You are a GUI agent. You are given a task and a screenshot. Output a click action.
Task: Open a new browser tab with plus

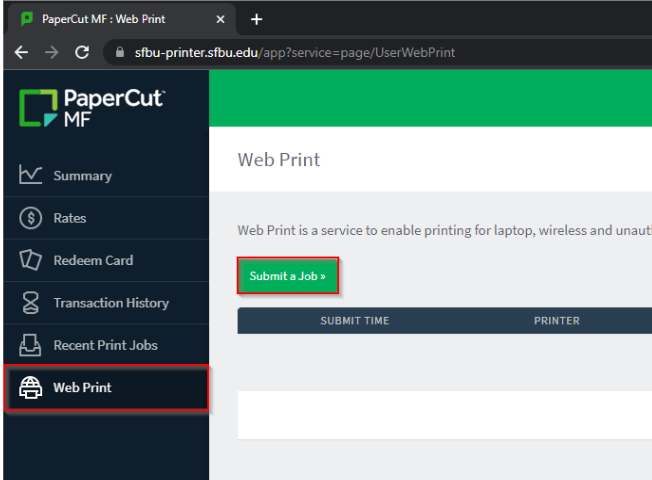tap(257, 19)
